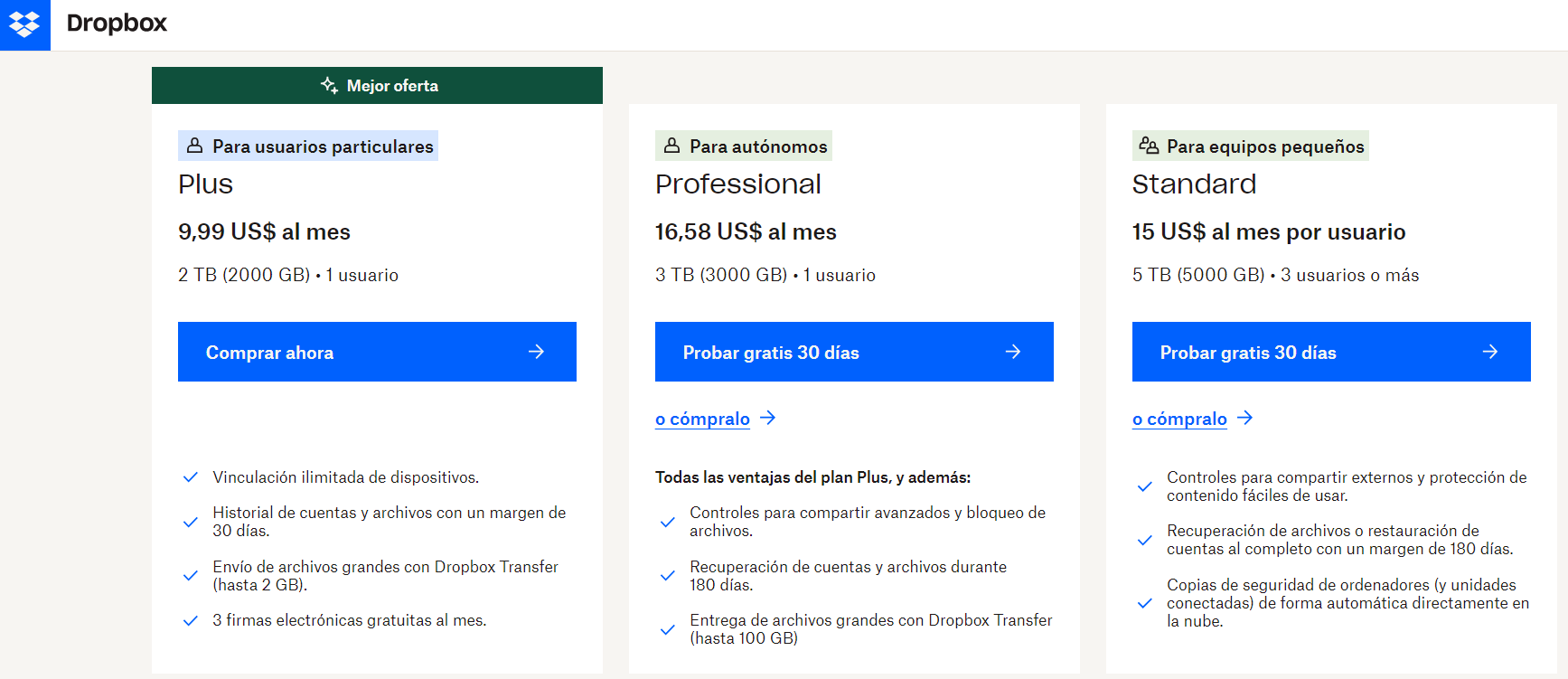The width and height of the screenshot is (1568, 679).
Task: Click the team icon beside Para equipos pequeños
Action: coord(1149,146)
